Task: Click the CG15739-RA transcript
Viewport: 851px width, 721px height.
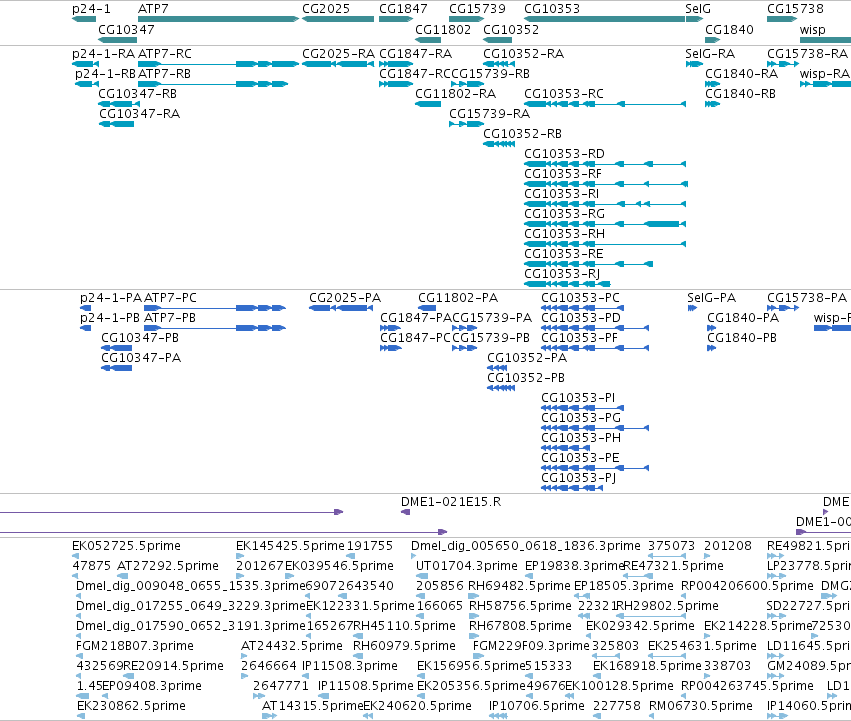Action: (466, 124)
